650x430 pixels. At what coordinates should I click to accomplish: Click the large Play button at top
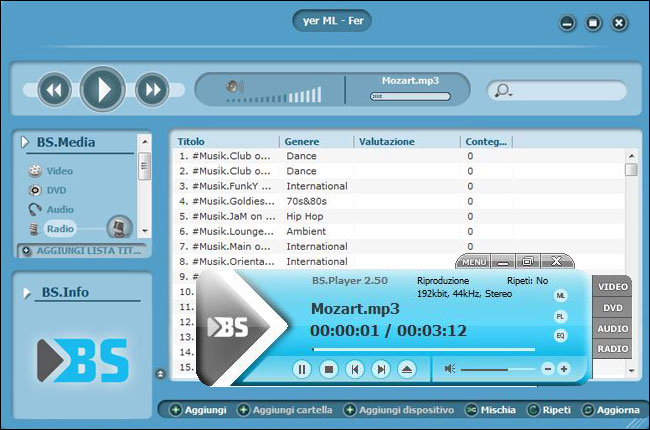(102, 90)
